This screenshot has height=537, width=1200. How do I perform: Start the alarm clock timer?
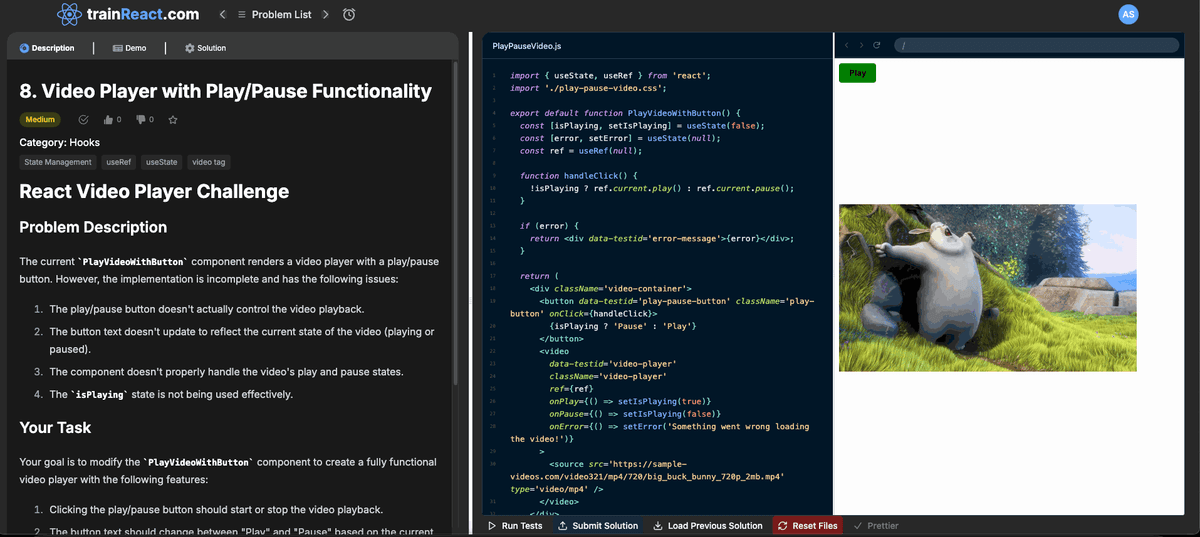(x=349, y=15)
